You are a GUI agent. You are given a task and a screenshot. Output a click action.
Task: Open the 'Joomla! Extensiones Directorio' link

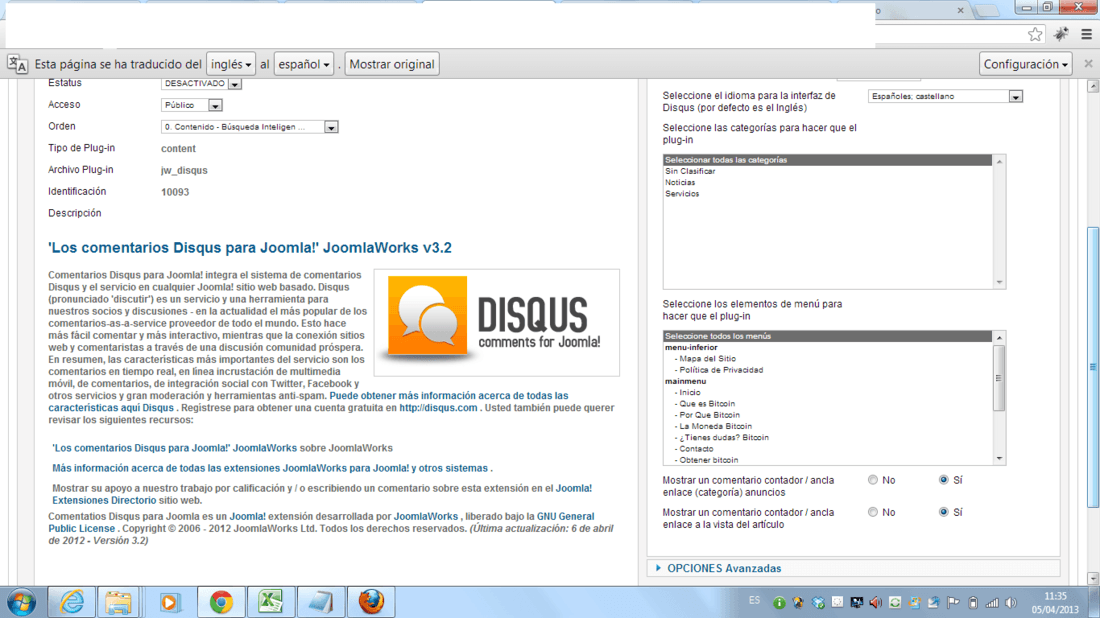[x=322, y=494]
